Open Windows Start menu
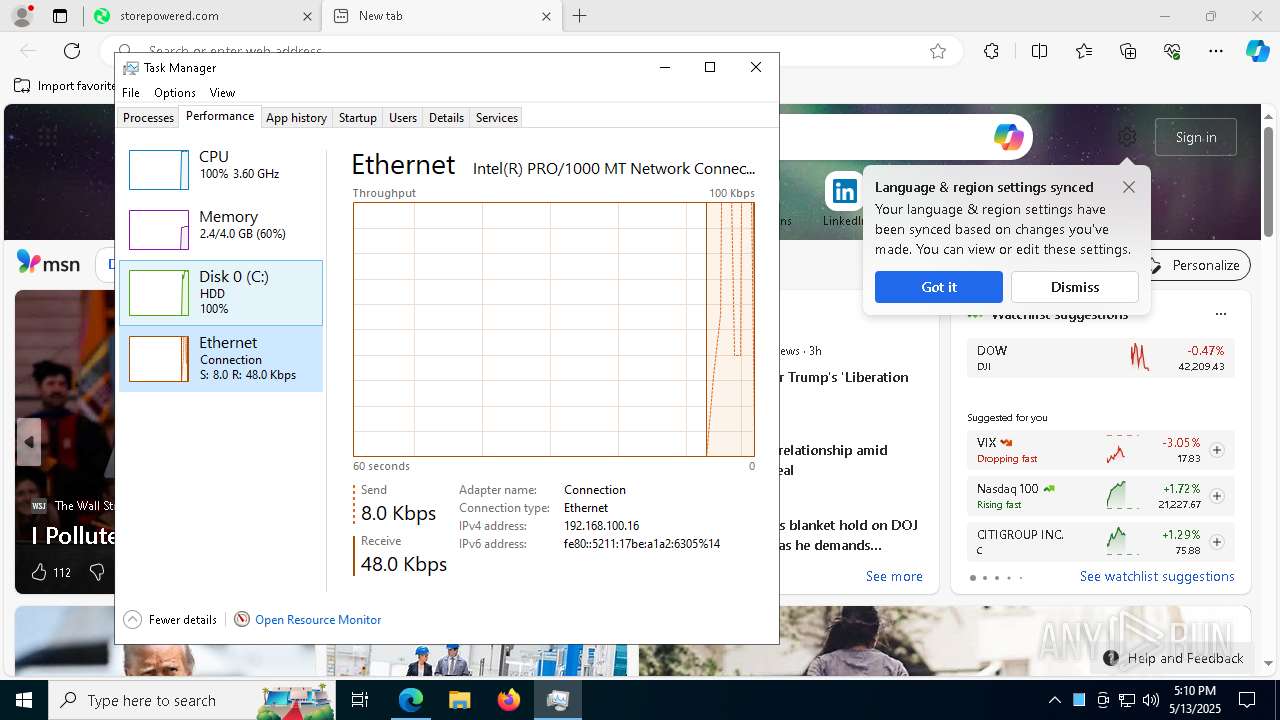This screenshot has width=1280, height=720. tap(24, 700)
